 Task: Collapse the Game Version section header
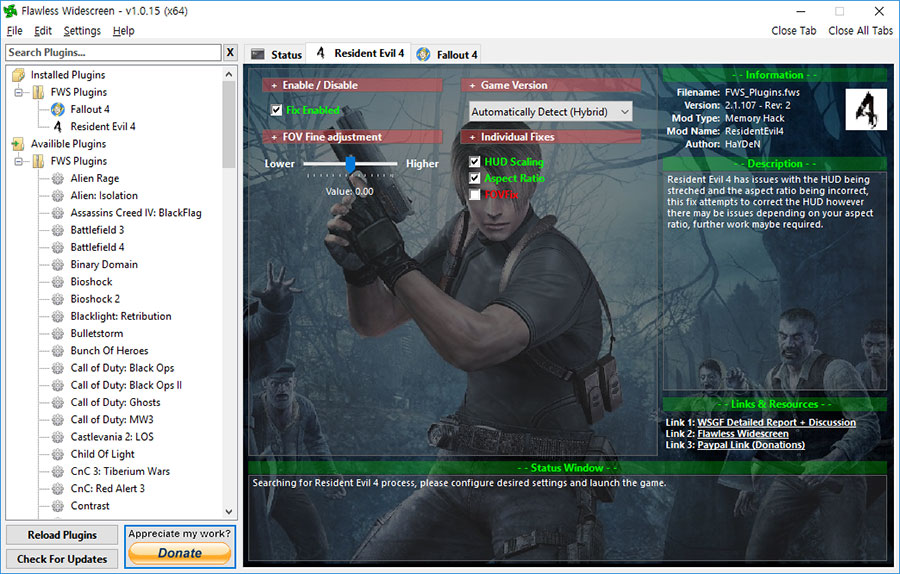(x=550, y=85)
